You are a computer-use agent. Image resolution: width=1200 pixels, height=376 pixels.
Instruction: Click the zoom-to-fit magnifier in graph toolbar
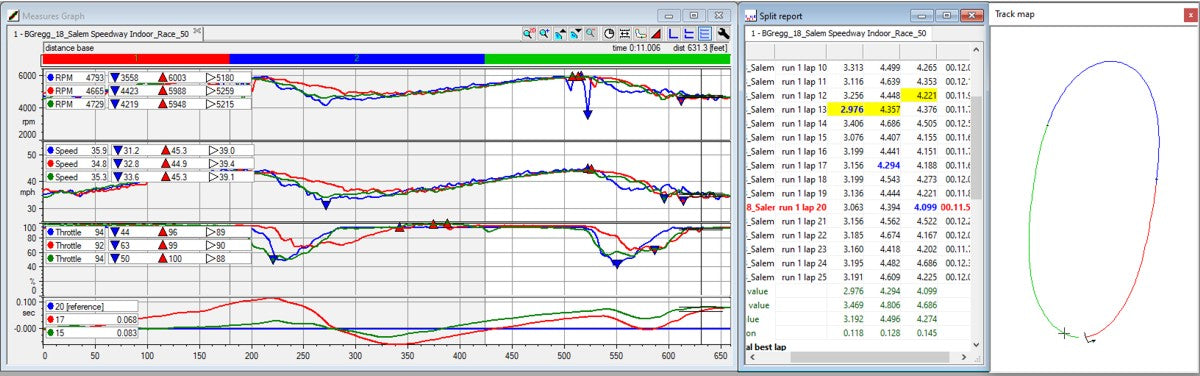(529, 33)
